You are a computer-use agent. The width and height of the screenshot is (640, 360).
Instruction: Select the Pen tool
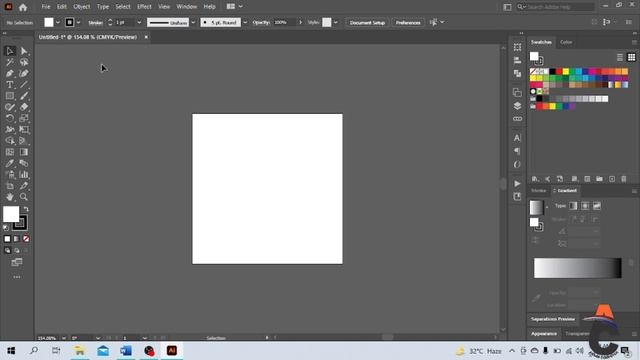[x=10, y=73]
